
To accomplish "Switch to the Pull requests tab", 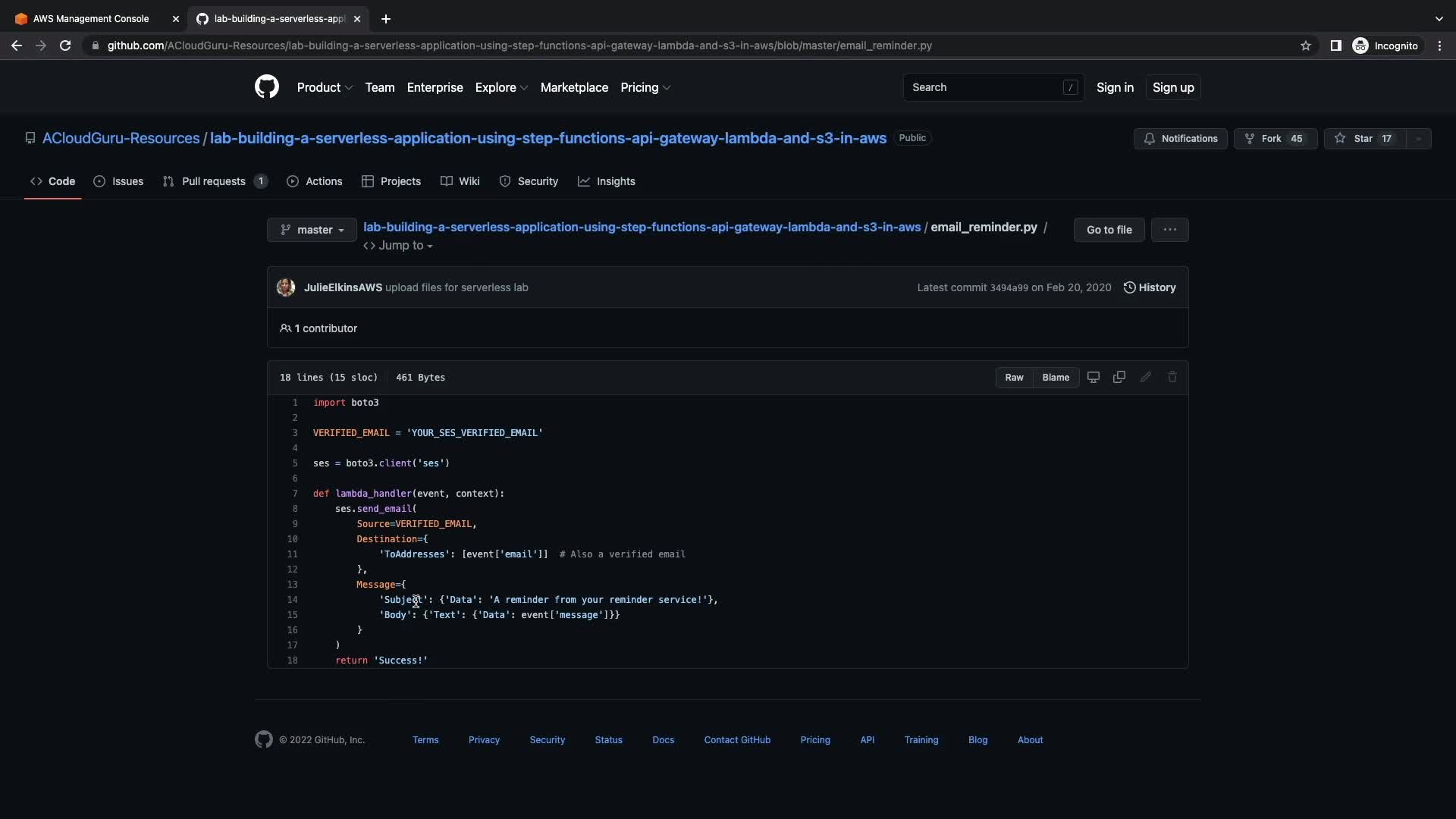I will (214, 181).
